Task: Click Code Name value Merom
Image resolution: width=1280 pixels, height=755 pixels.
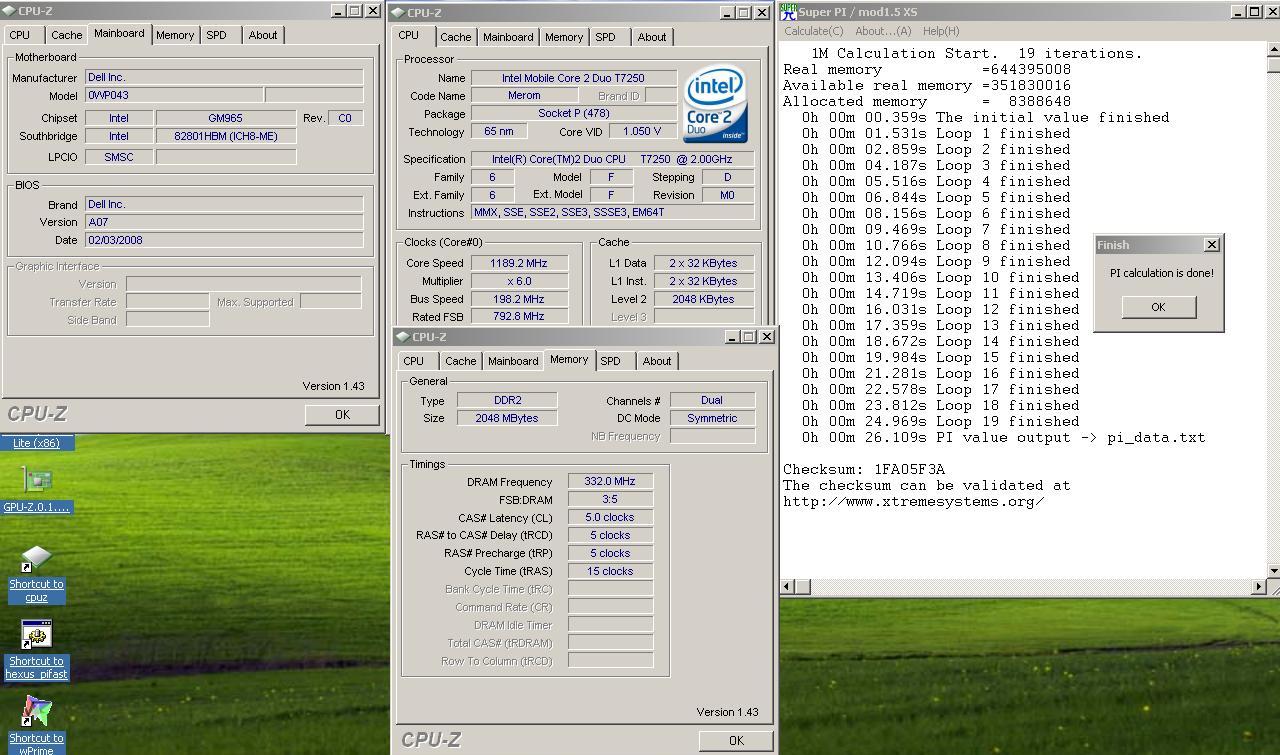Action: point(524,96)
